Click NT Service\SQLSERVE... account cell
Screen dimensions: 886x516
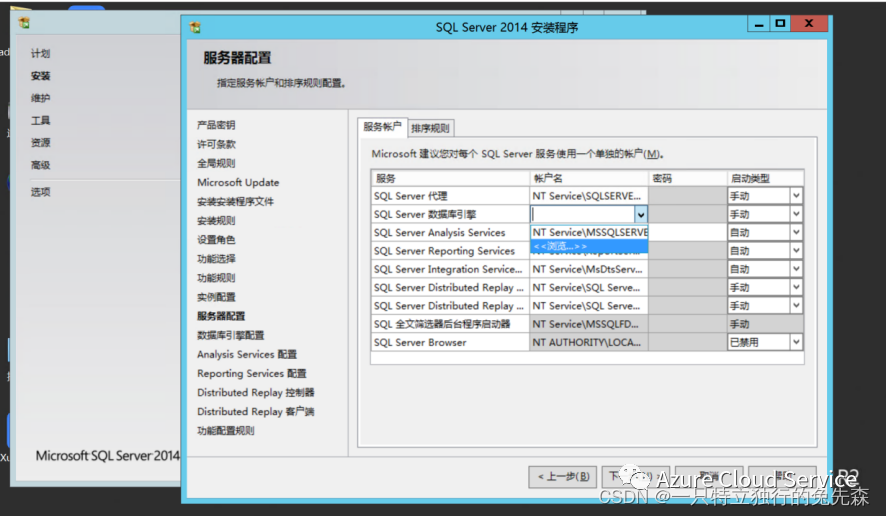587,196
